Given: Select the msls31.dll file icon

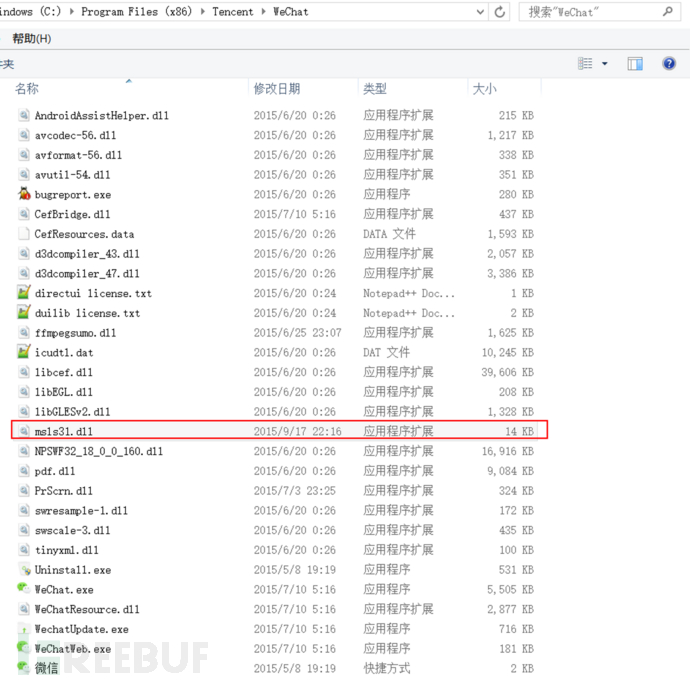Looking at the screenshot, I should pos(24,431).
